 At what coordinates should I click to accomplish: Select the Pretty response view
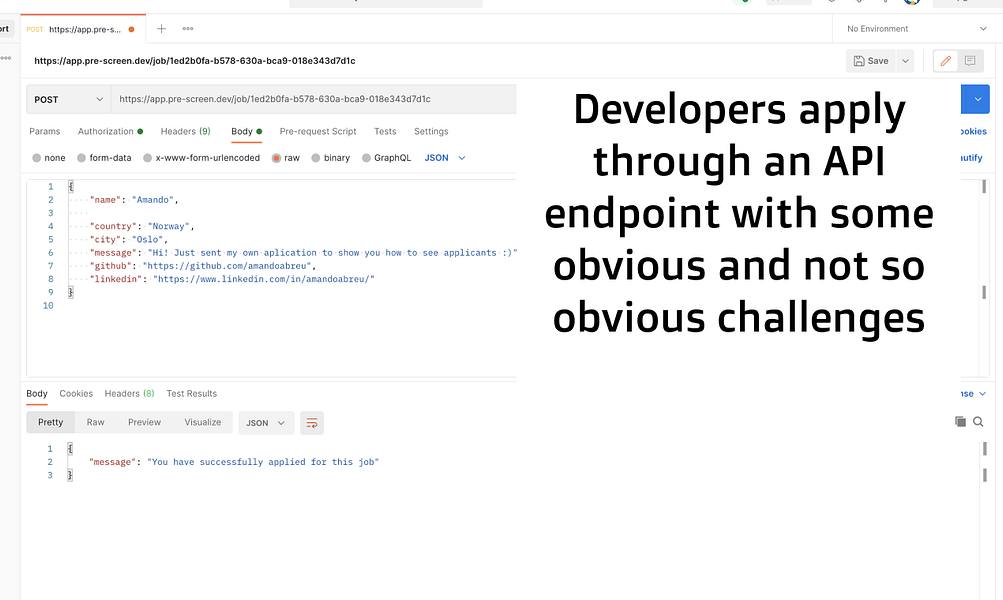click(51, 422)
